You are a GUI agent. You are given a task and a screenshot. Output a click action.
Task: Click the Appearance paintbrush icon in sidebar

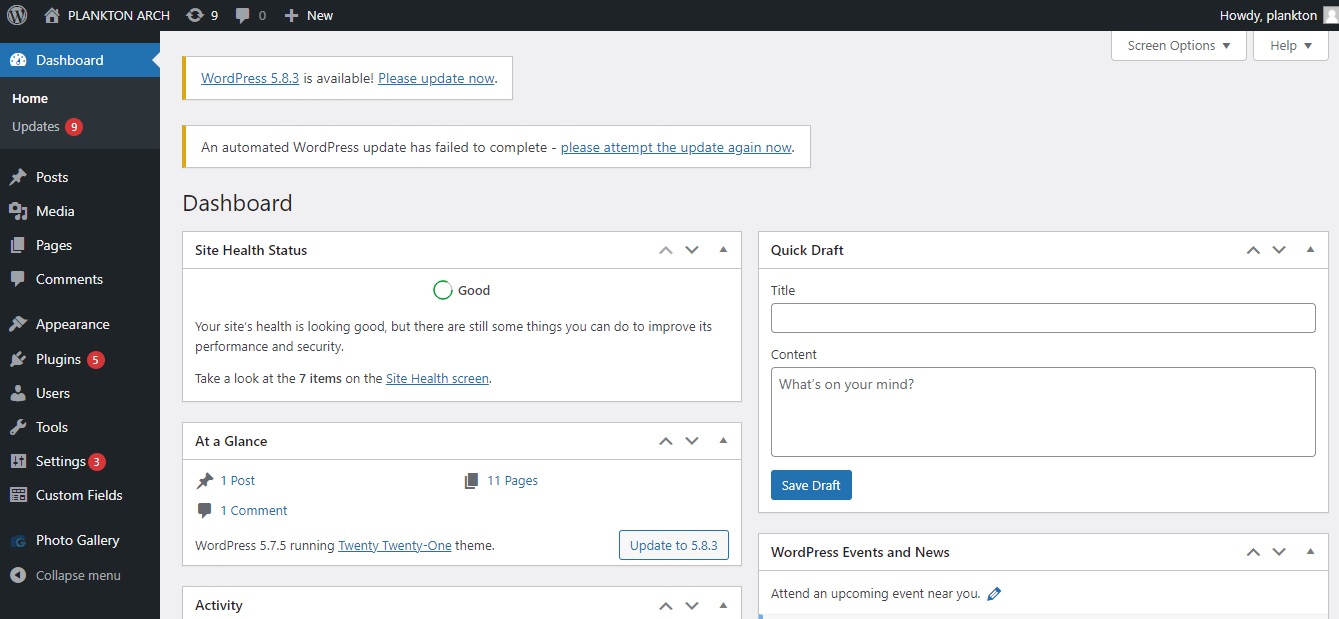coord(18,324)
